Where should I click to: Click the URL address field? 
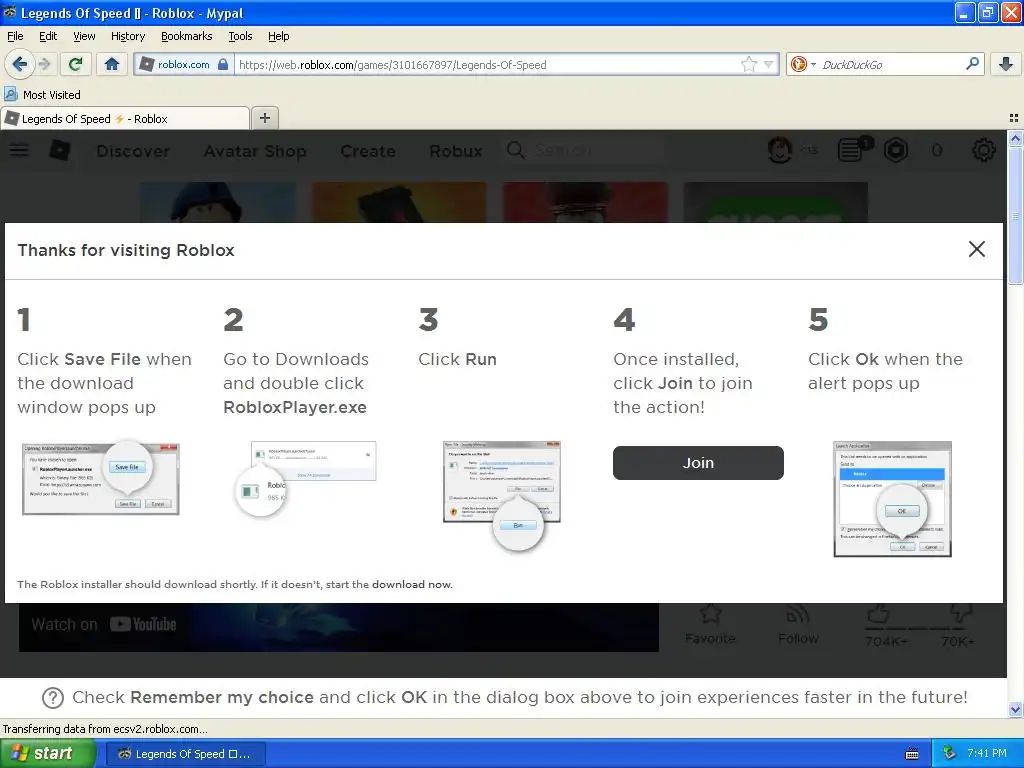[x=487, y=64]
